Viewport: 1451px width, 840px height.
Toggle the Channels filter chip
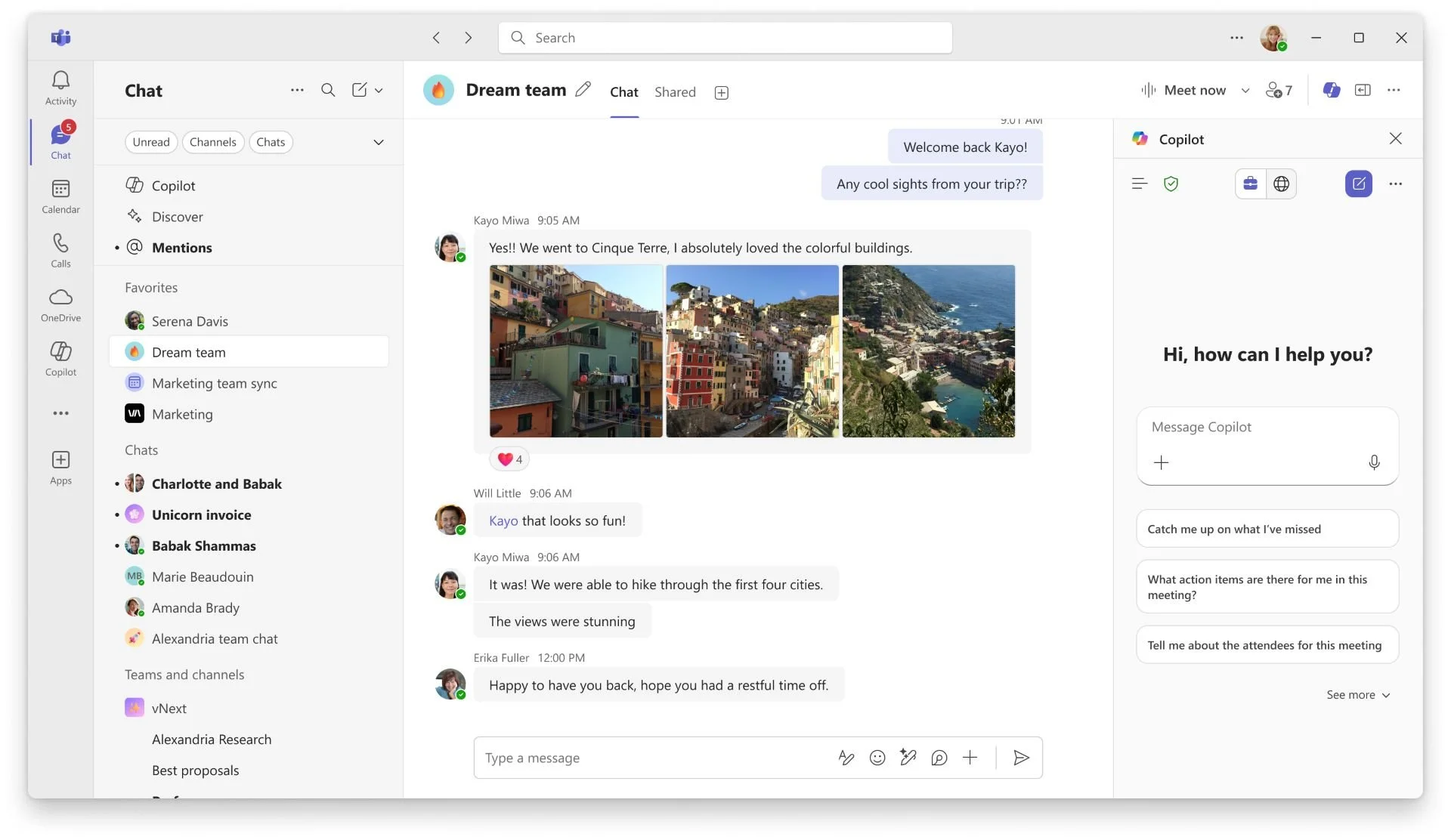(212, 142)
